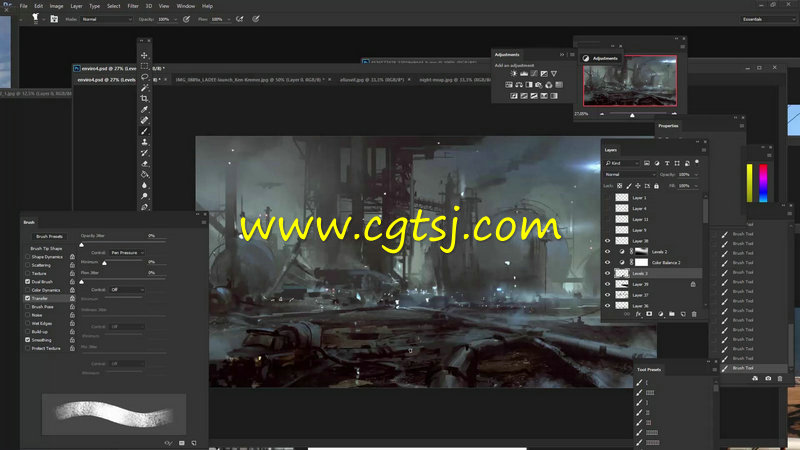This screenshot has height=450, width=800.
Task: Open Flow Jitter control dropdown set to Off
Action: (x=128, y=290)
